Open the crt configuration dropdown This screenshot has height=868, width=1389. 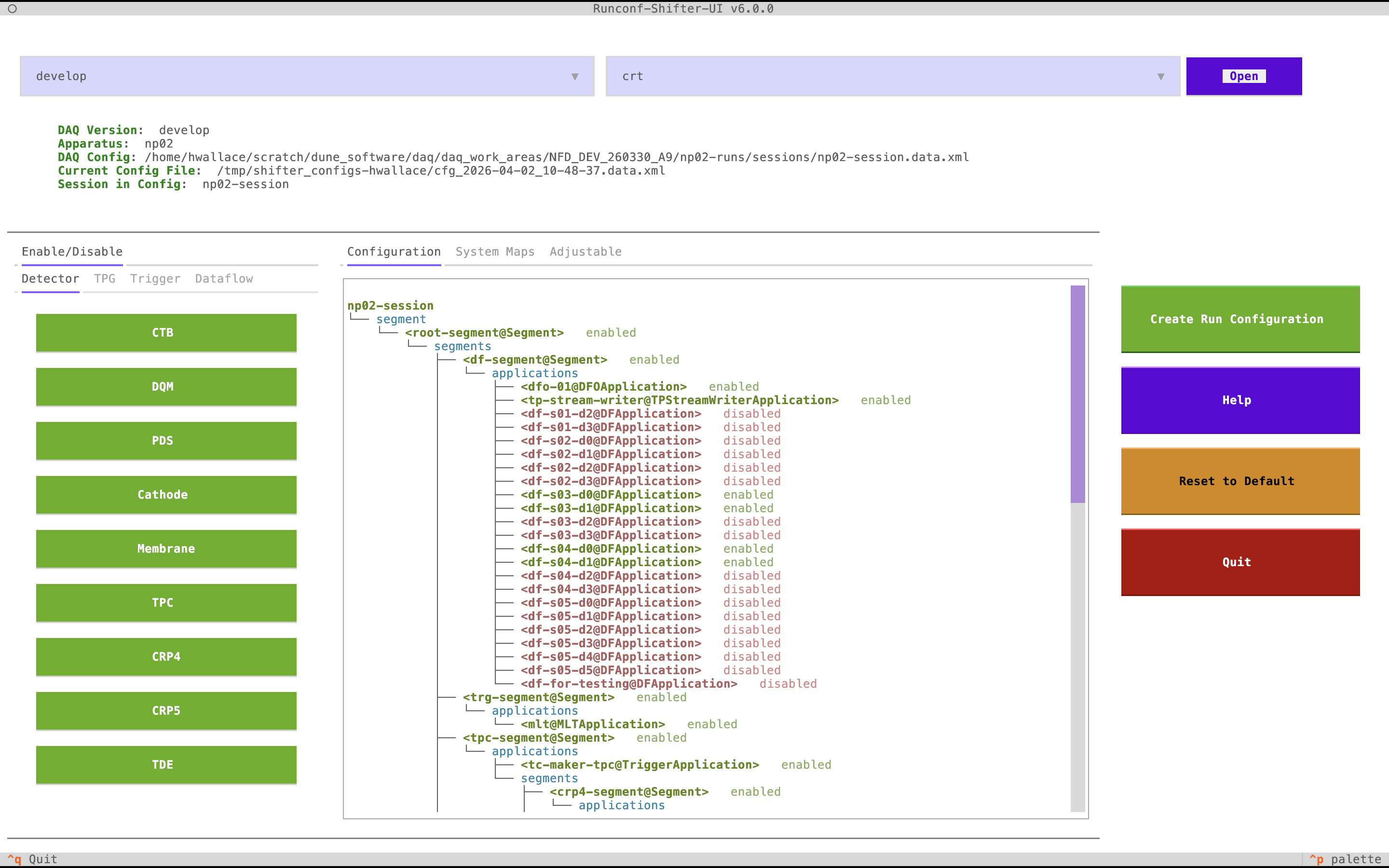(893, 76)
